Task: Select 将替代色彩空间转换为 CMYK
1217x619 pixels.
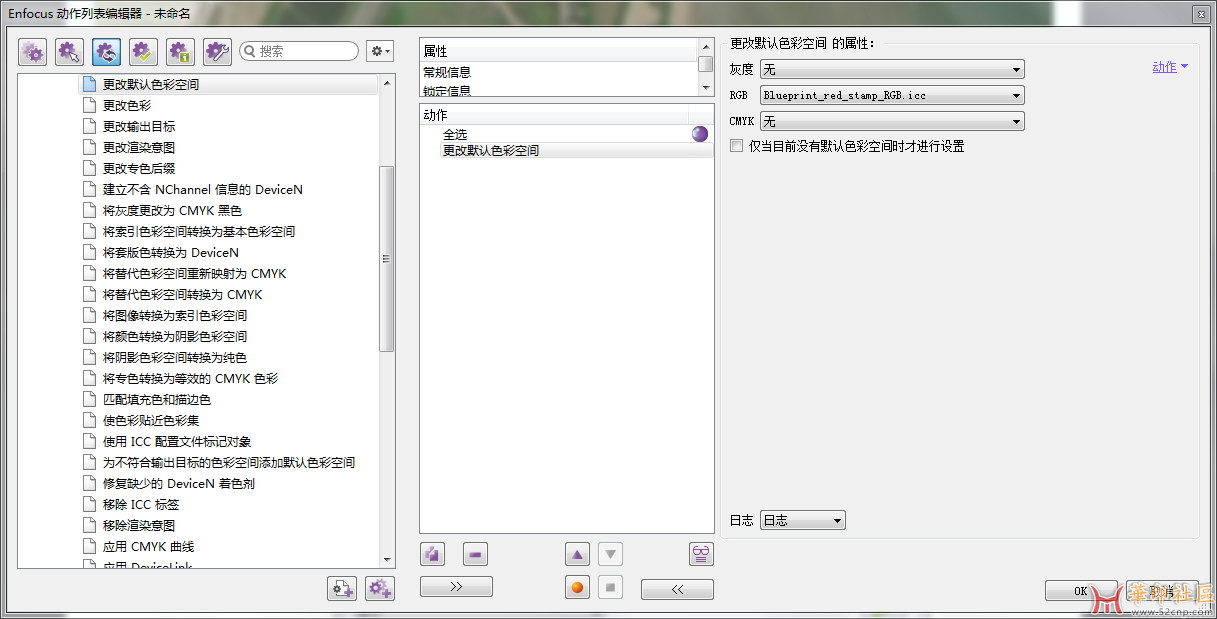Action: pyautogui.click(x=183, y=294)
